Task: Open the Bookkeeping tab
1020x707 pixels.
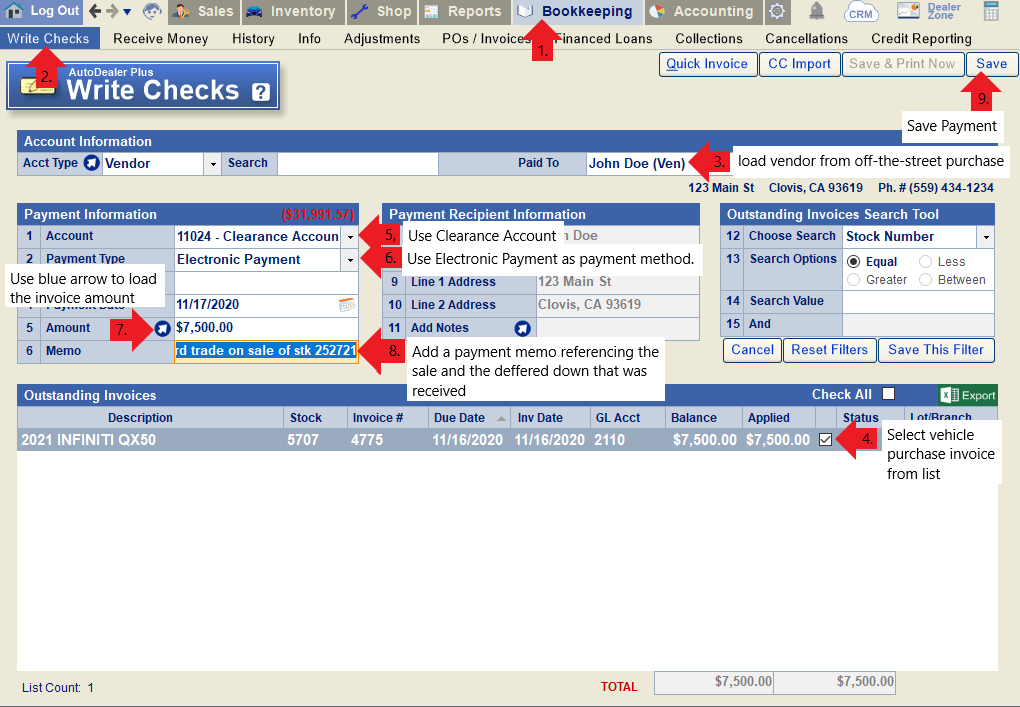Action: click(x=578, y=12)
